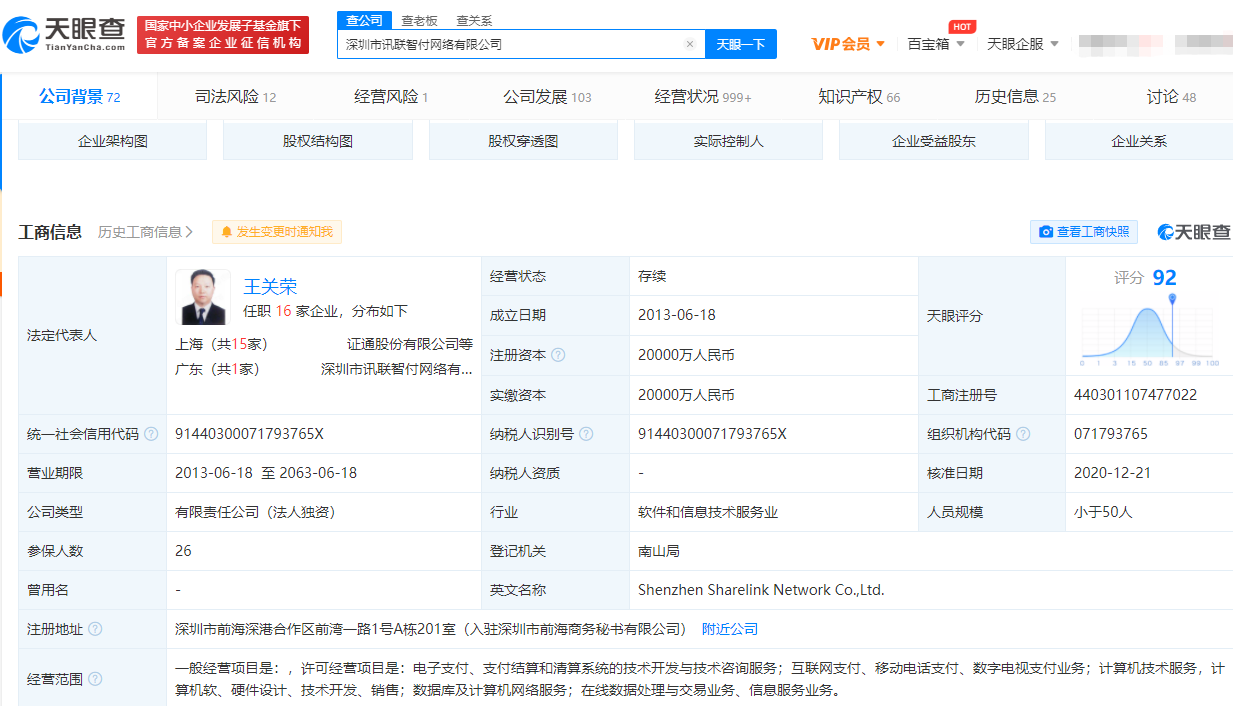This screenshot has height=706, width=1233.
Task: Click help icon next to 纳税人识别号
Action: pyautogui.click(x=586, y=434)
